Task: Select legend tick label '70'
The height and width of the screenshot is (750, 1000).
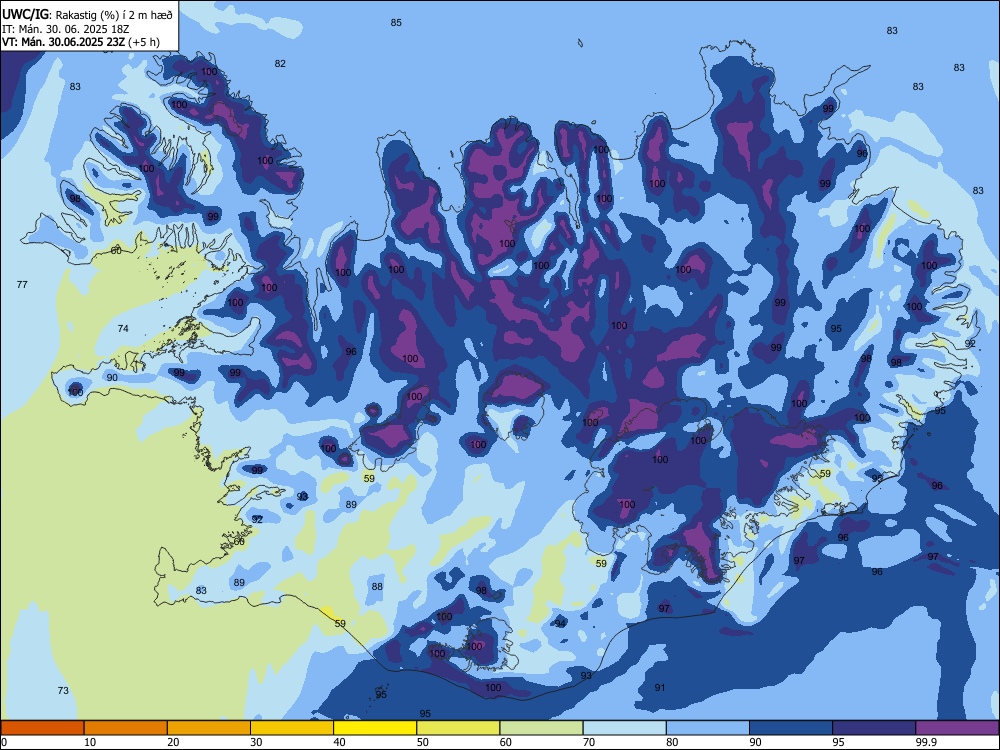Action: coord(589,742)
